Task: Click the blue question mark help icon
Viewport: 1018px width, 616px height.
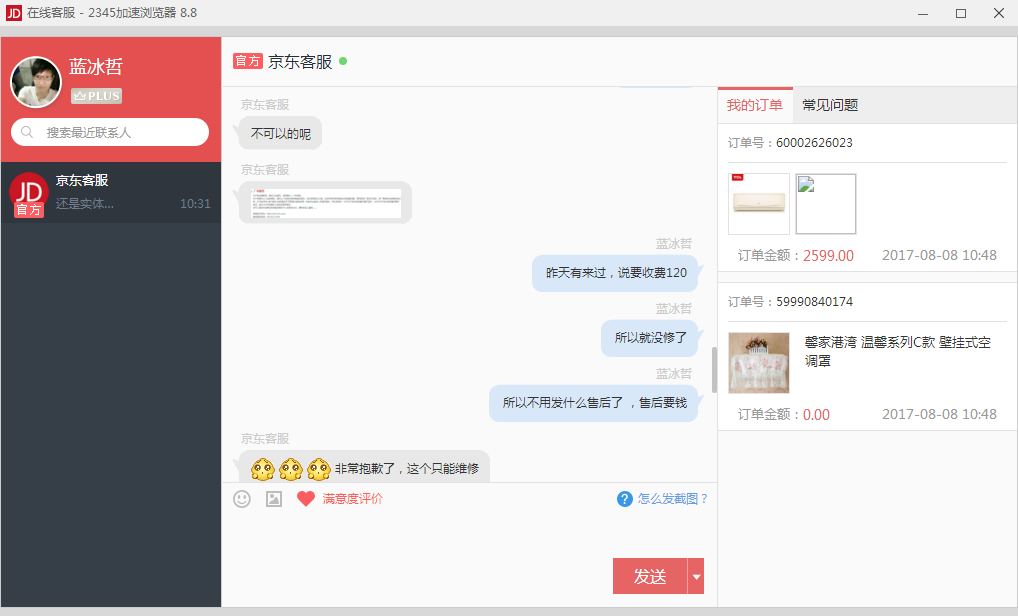Action: (625, 499)
